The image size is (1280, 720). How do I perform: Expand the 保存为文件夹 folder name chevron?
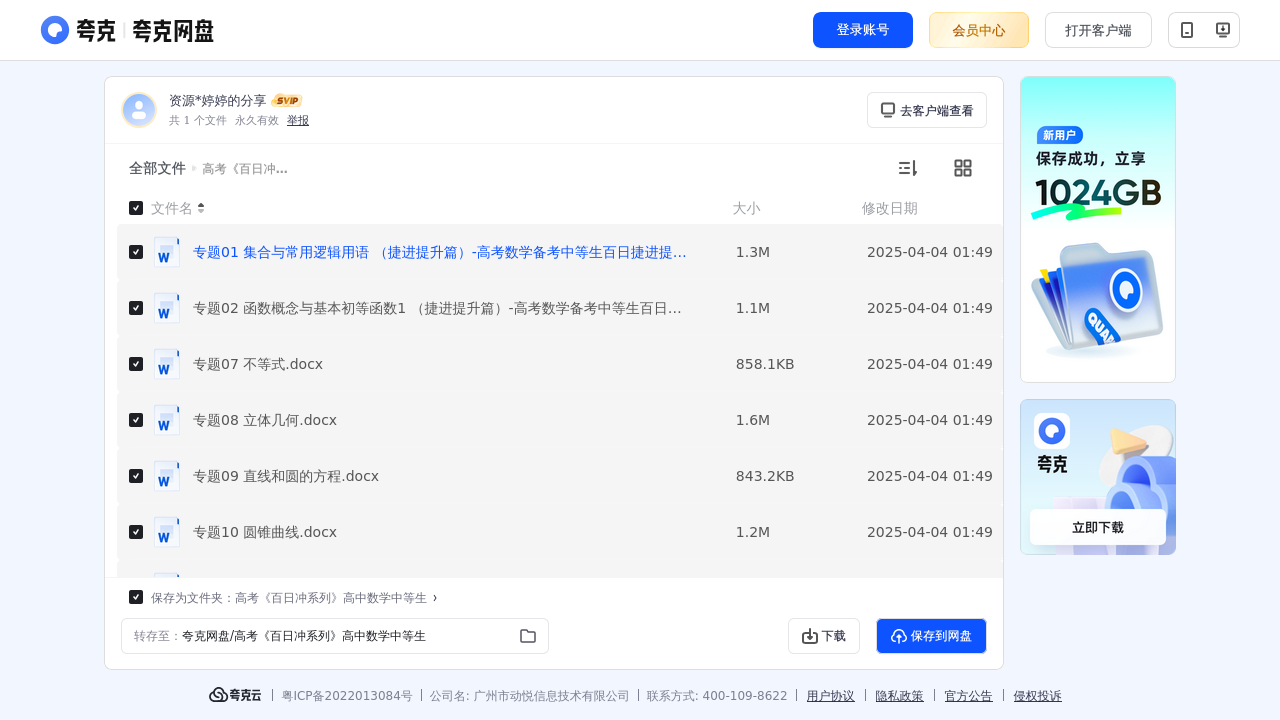point(435,598)
